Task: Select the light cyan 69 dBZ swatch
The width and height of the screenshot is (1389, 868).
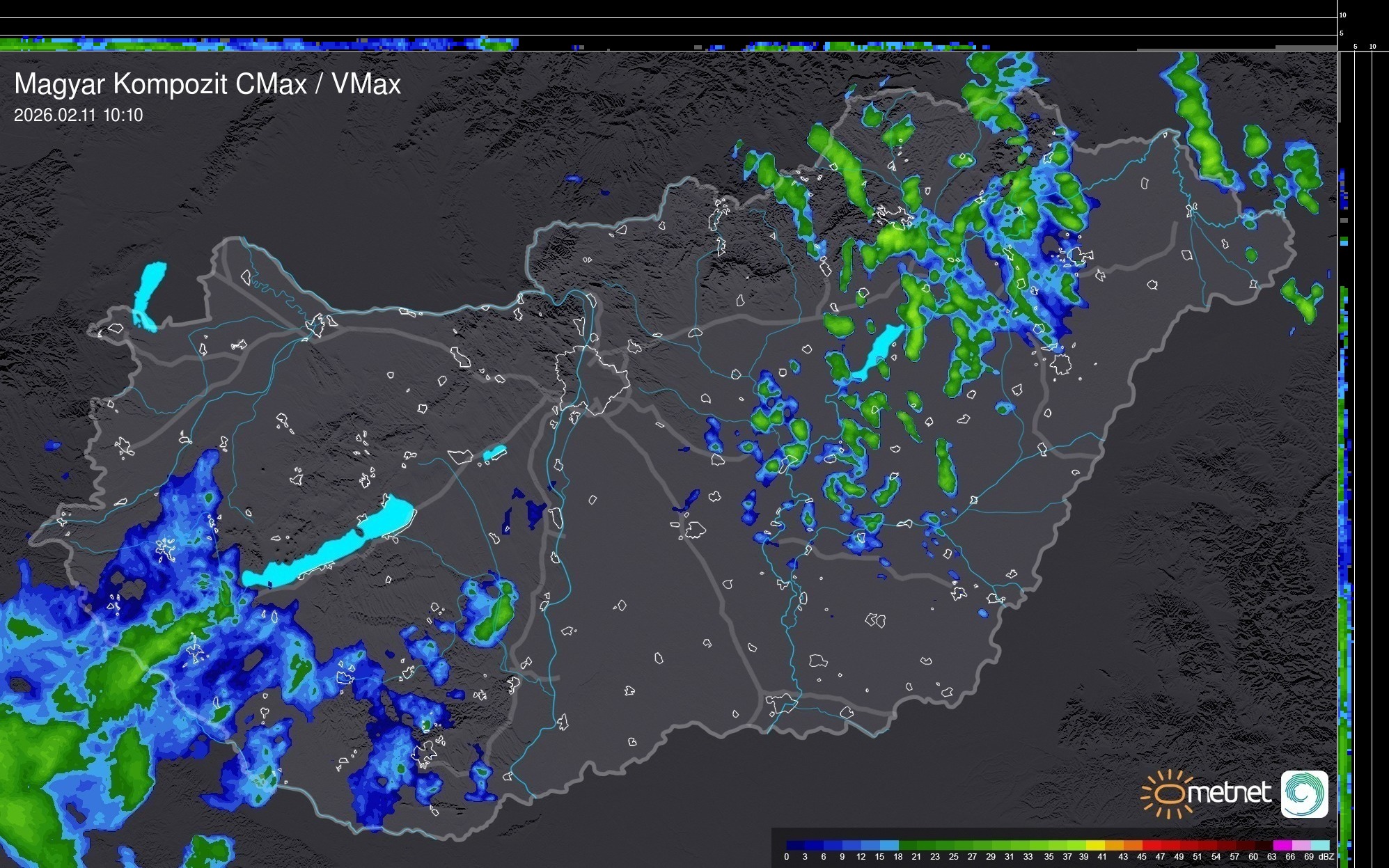Action: 1319,845
